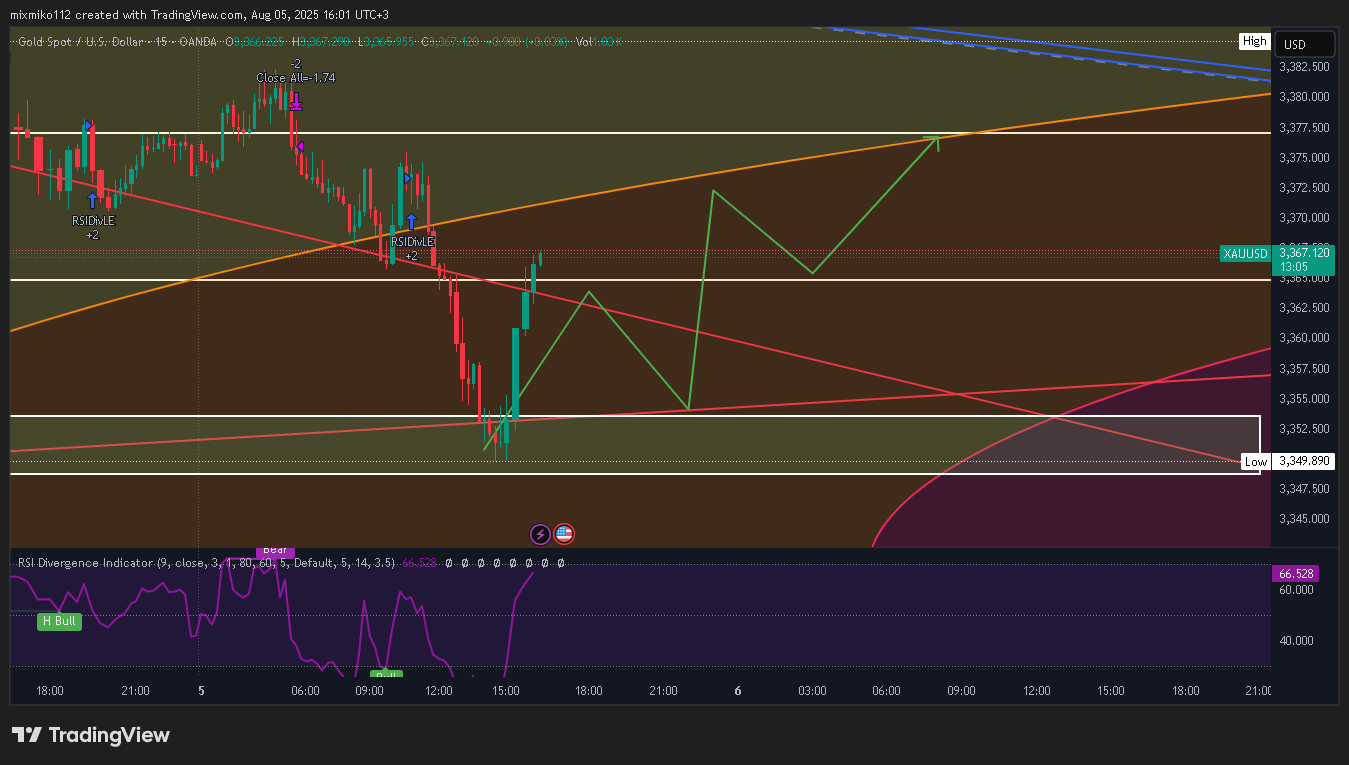Click the 03:00 time axis label
The height and width of the screenshot is (765, 1349).
click(812, 691)
